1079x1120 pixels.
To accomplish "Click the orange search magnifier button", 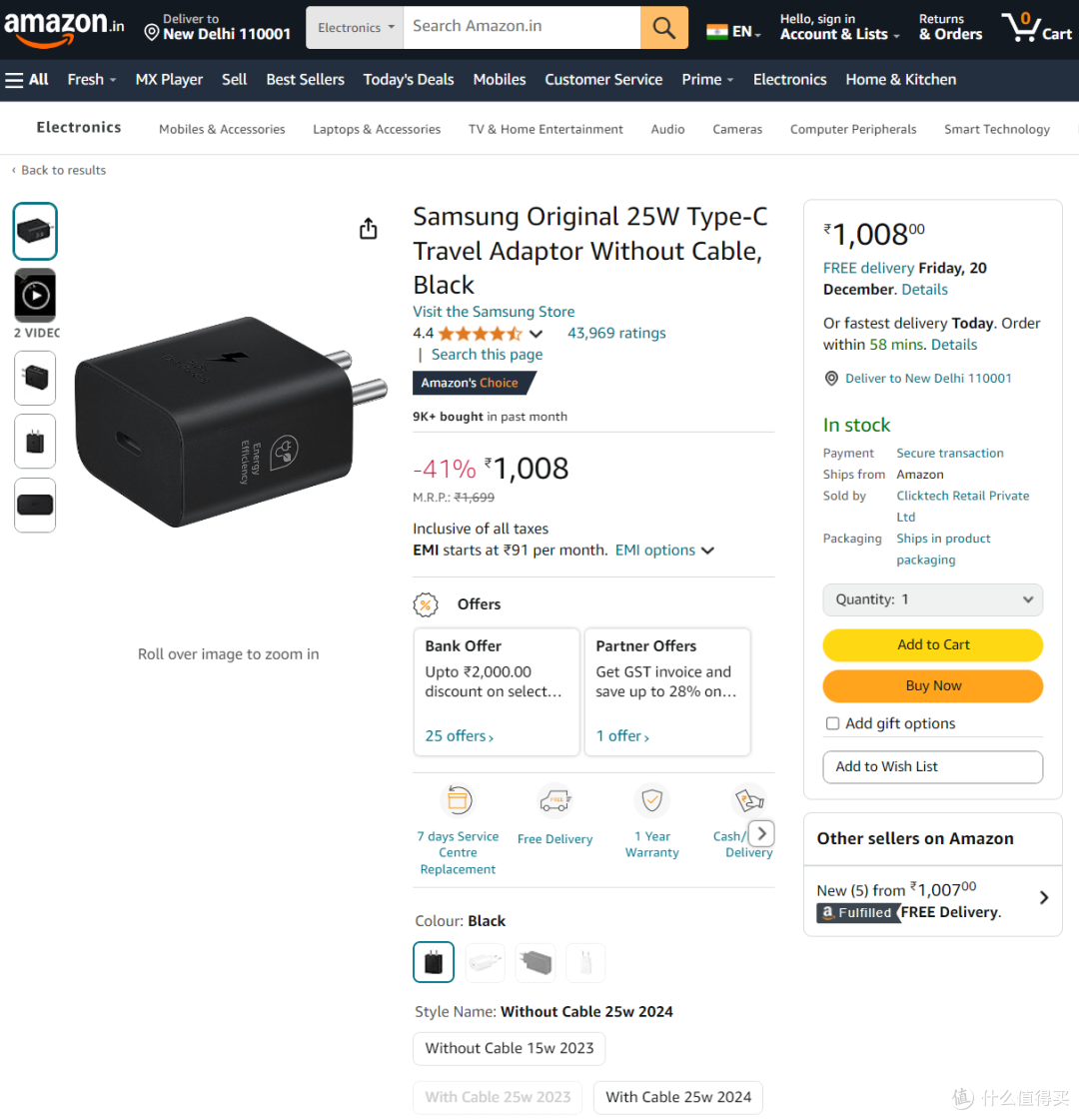I will 664,28.
